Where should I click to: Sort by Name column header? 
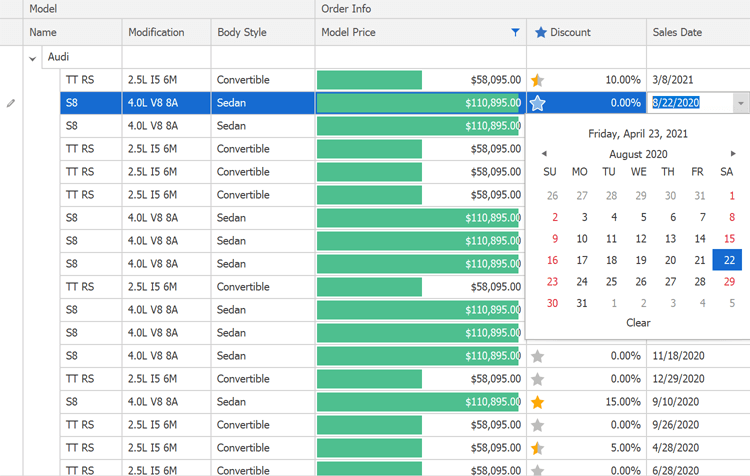pos(72,32)
